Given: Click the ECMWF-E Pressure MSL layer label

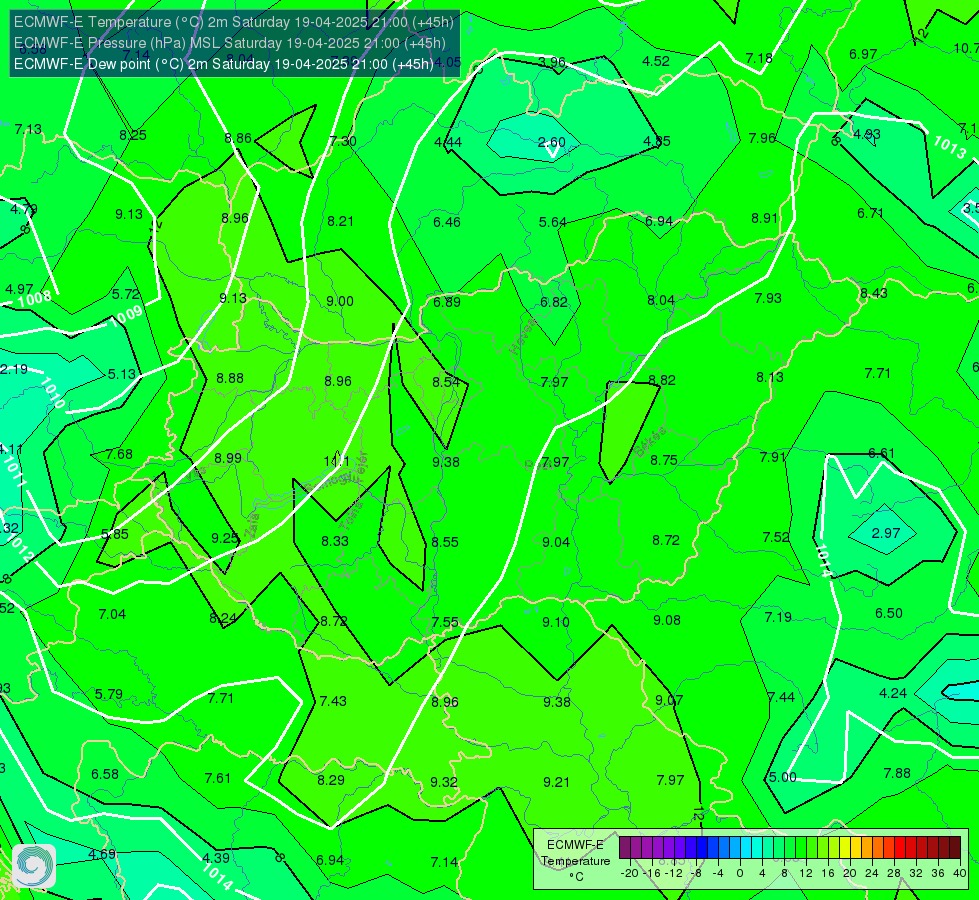Looking at the screenshot, I should (230, 43).
